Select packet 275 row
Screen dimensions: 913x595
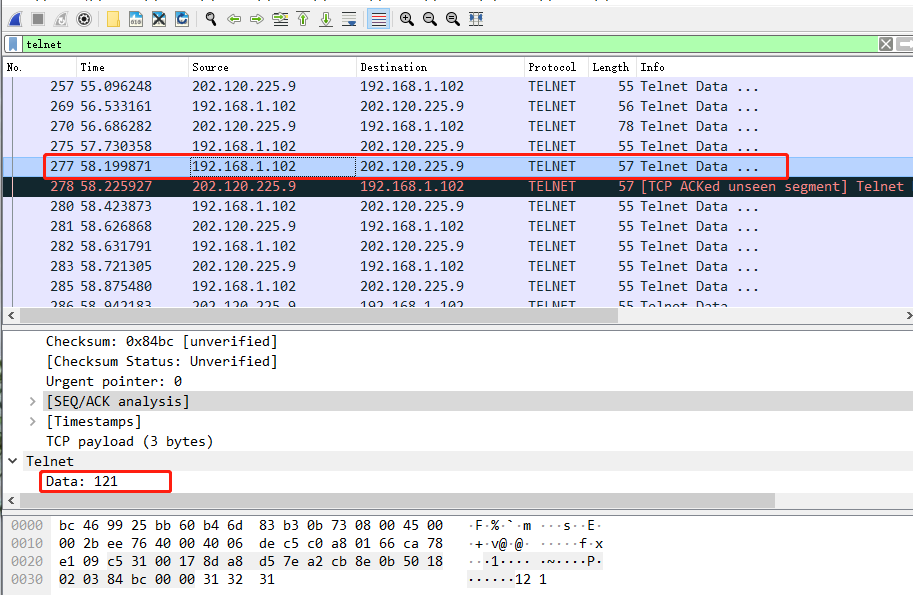click(x=458, y=146)
